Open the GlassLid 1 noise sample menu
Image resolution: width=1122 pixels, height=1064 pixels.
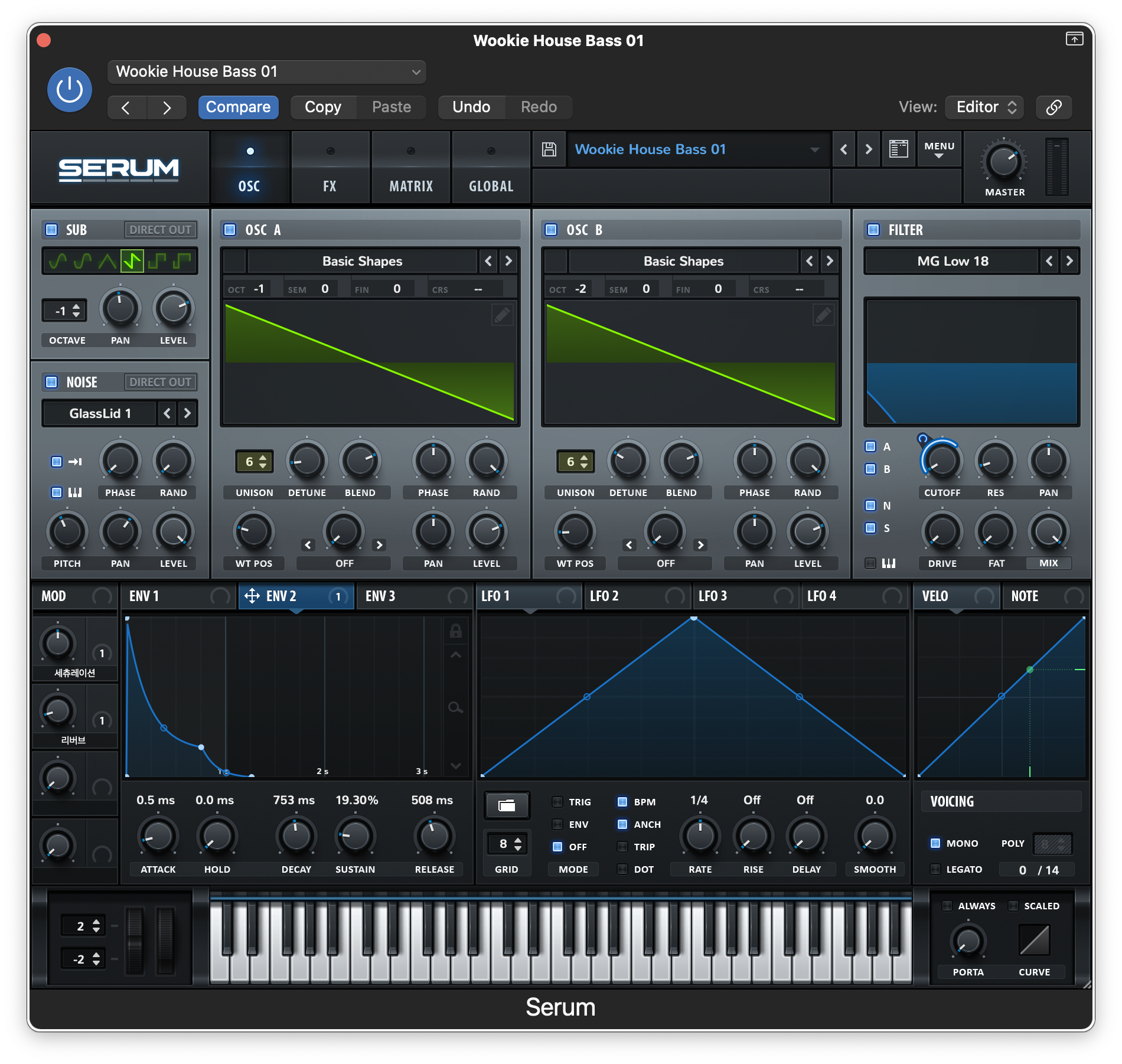(x=100, y=413)
